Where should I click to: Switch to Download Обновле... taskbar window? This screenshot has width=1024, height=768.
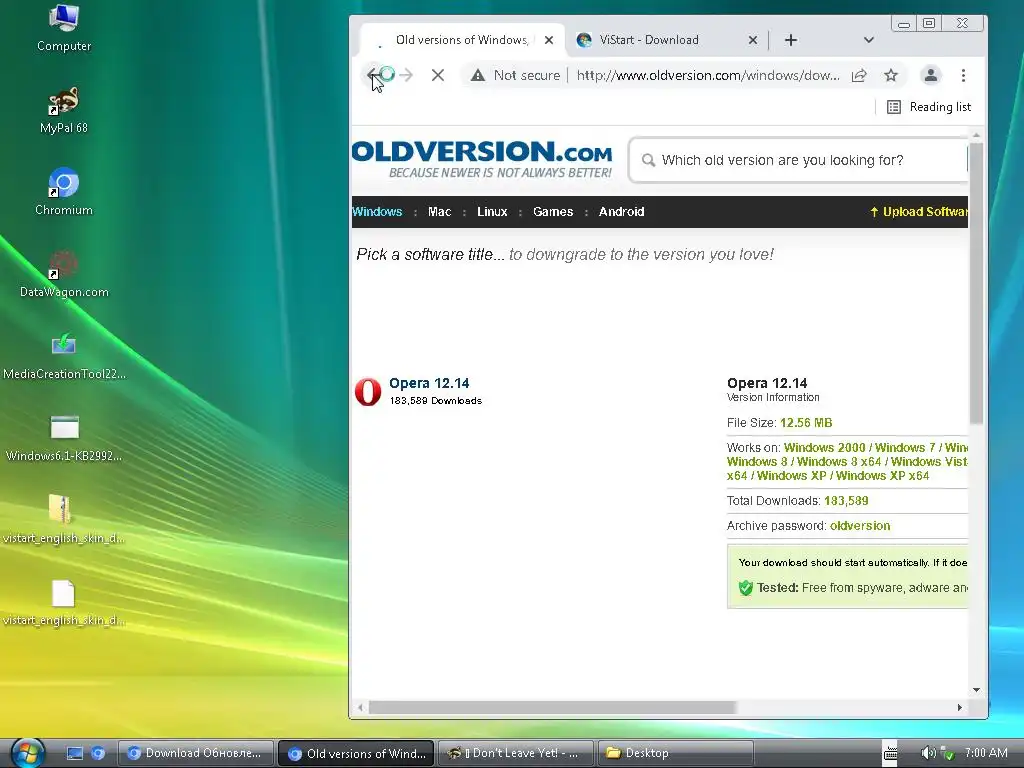click(x=197, y=753)
